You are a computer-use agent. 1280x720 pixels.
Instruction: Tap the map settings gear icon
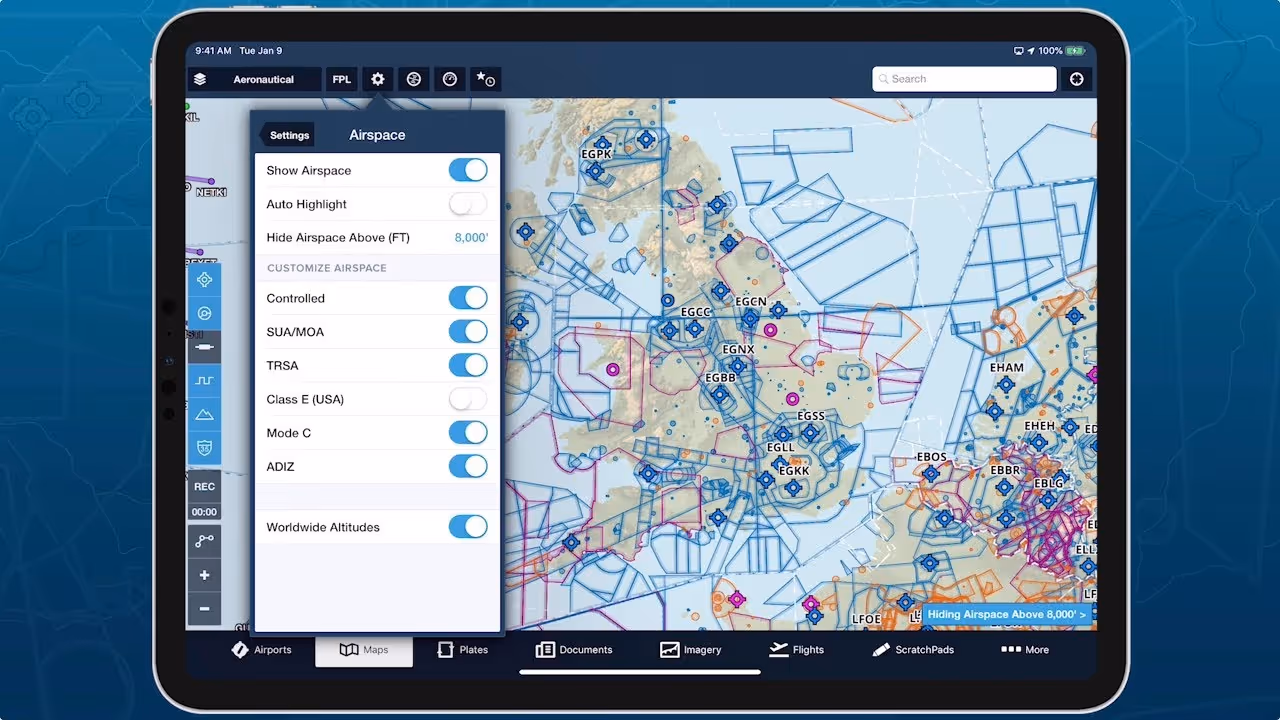click(377, 79)
